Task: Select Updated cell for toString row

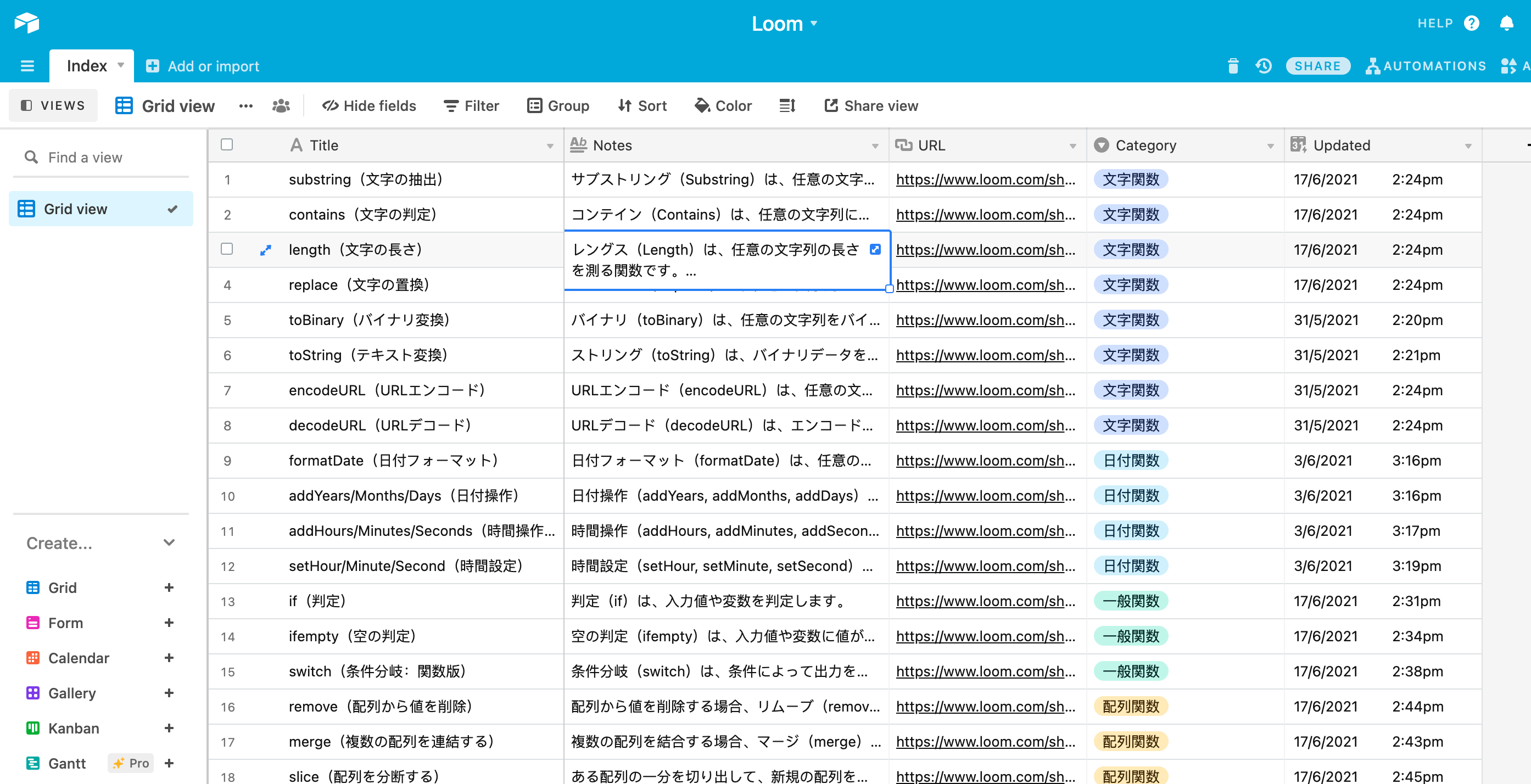Action: pyautogui.click(x=1382, y=355)
